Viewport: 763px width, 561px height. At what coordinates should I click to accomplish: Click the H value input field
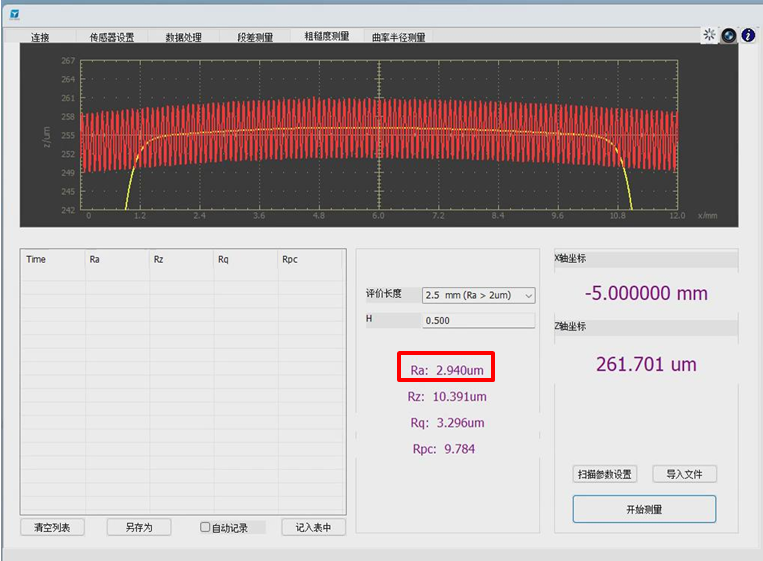click(478, 321)
